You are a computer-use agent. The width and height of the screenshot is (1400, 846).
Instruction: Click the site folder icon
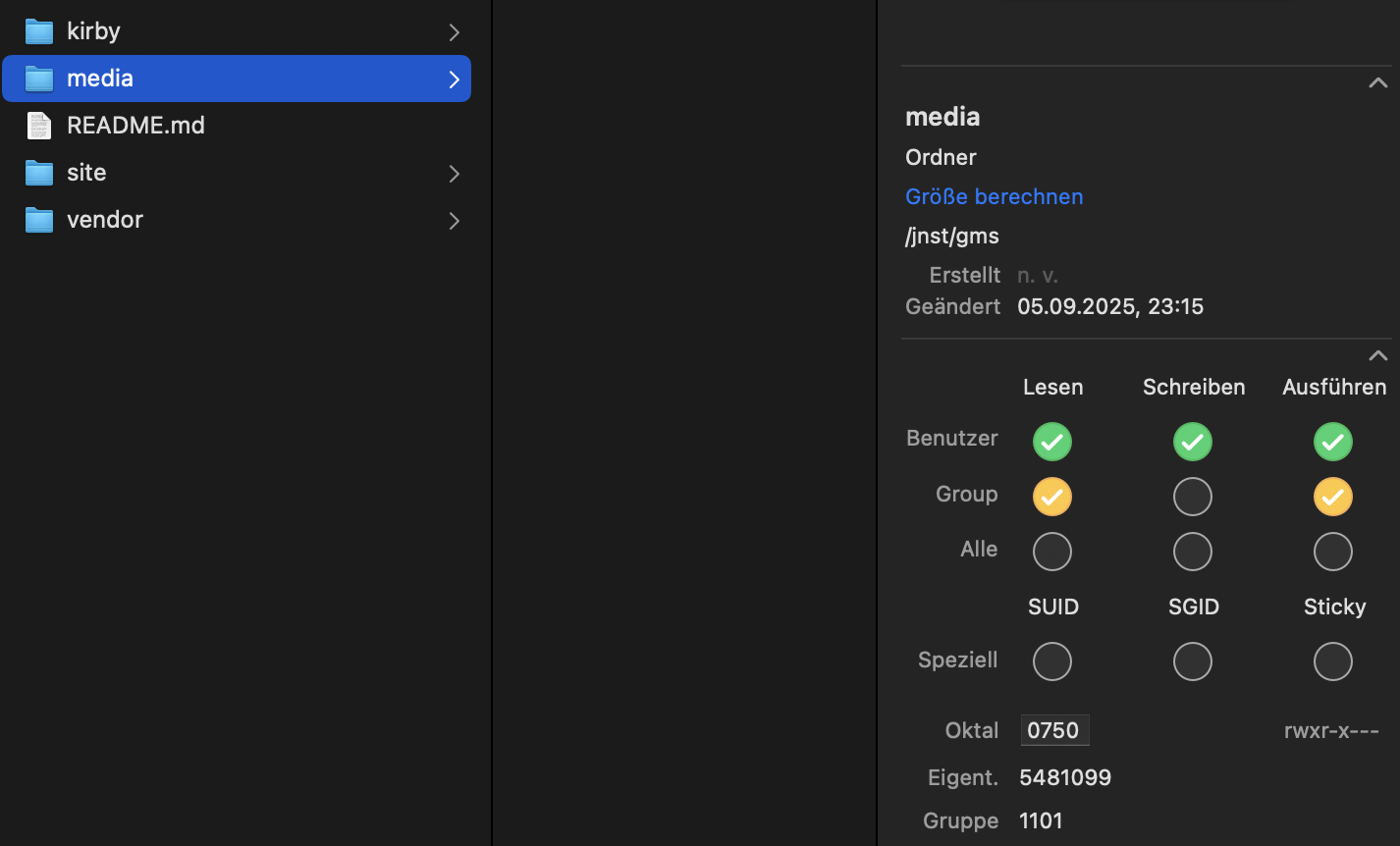pyautogui.click(x=39, y=173)
